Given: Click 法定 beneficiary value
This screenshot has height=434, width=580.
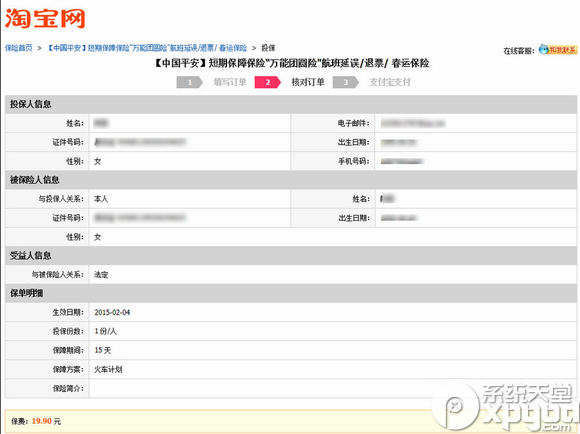Looking at the screenshot, I should click(x=101, y=275).
